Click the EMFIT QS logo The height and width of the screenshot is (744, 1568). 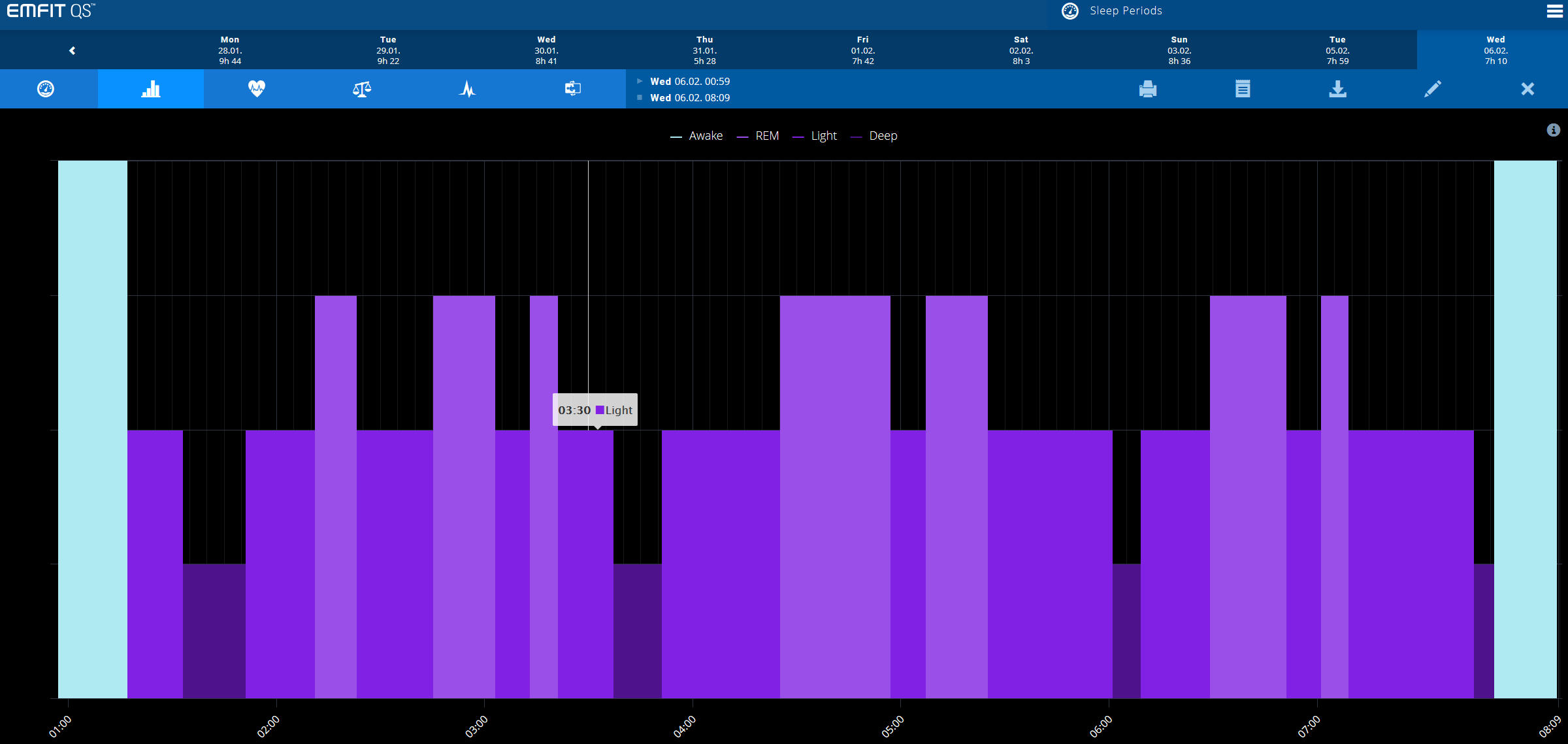[x=51, y=11]
